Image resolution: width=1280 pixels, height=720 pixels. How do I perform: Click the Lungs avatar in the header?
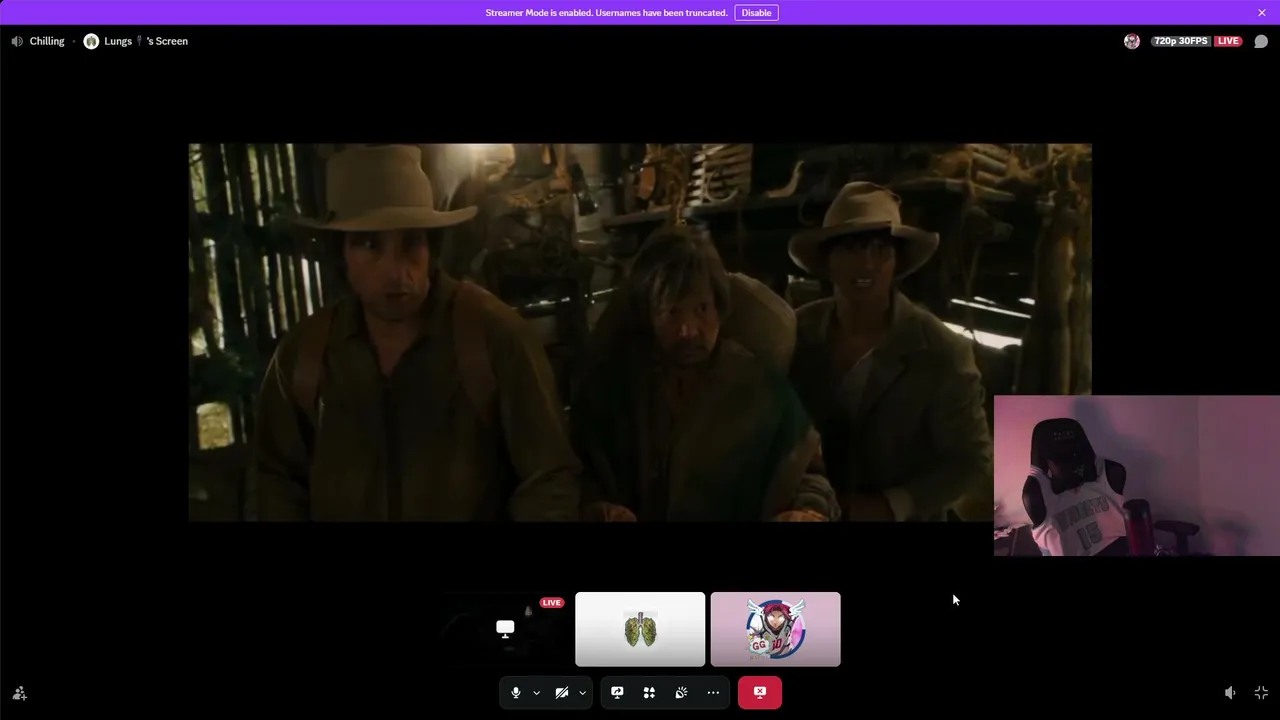click(91, 41)
